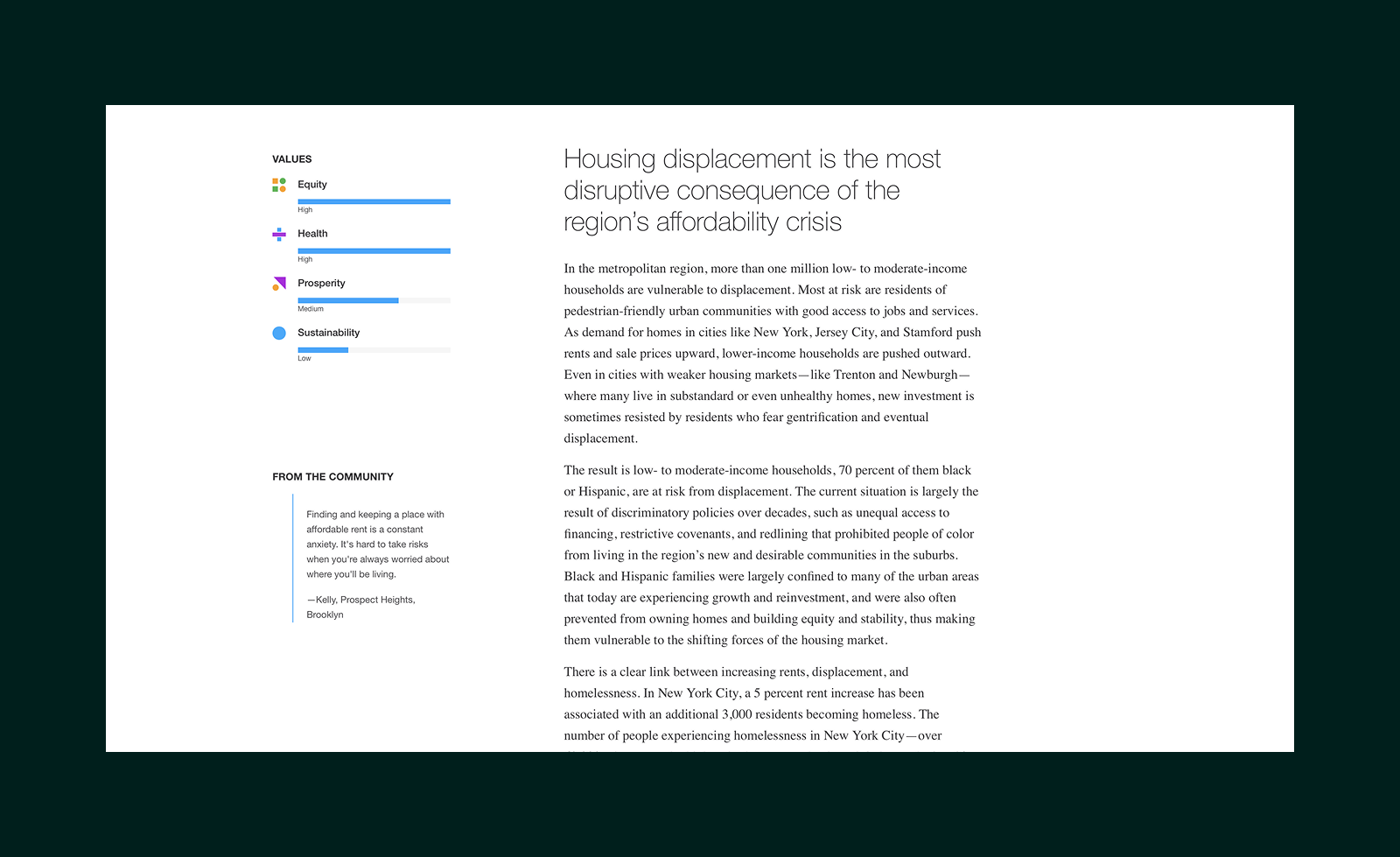Select the Health progress bar

(x=374, y=250)
